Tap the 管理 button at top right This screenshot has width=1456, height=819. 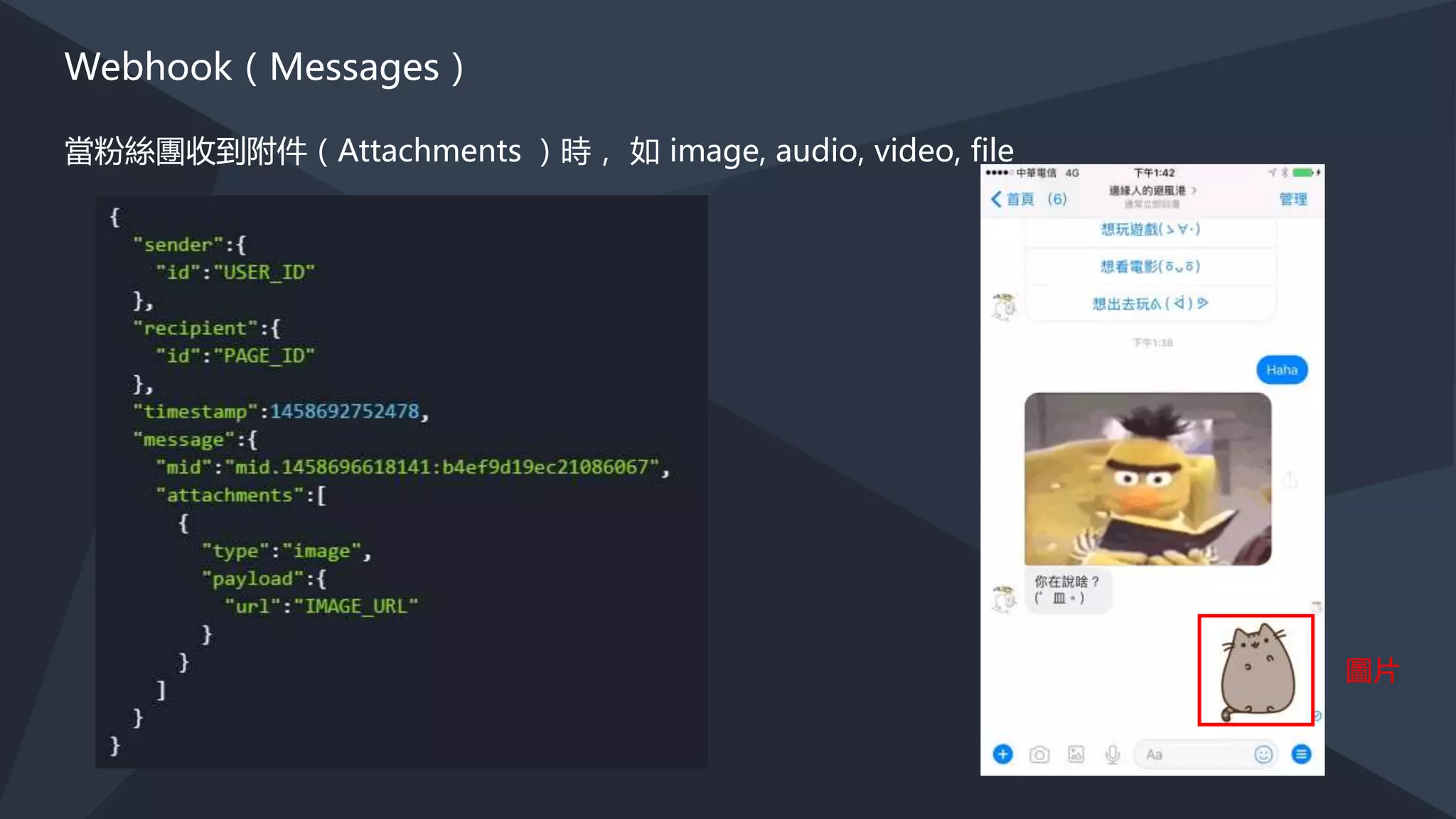point(1293,199)
